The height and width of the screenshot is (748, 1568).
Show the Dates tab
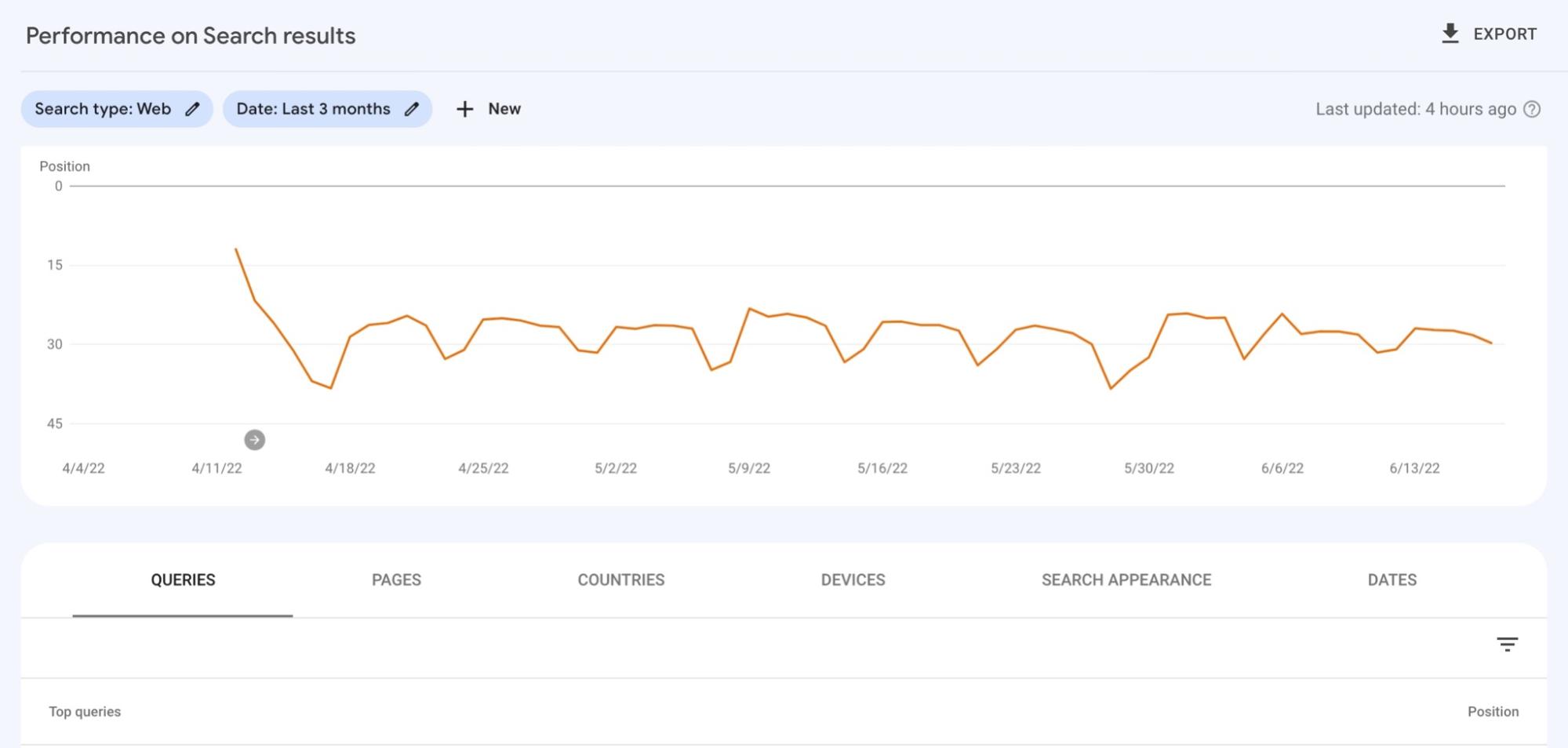coord(1392,580)
